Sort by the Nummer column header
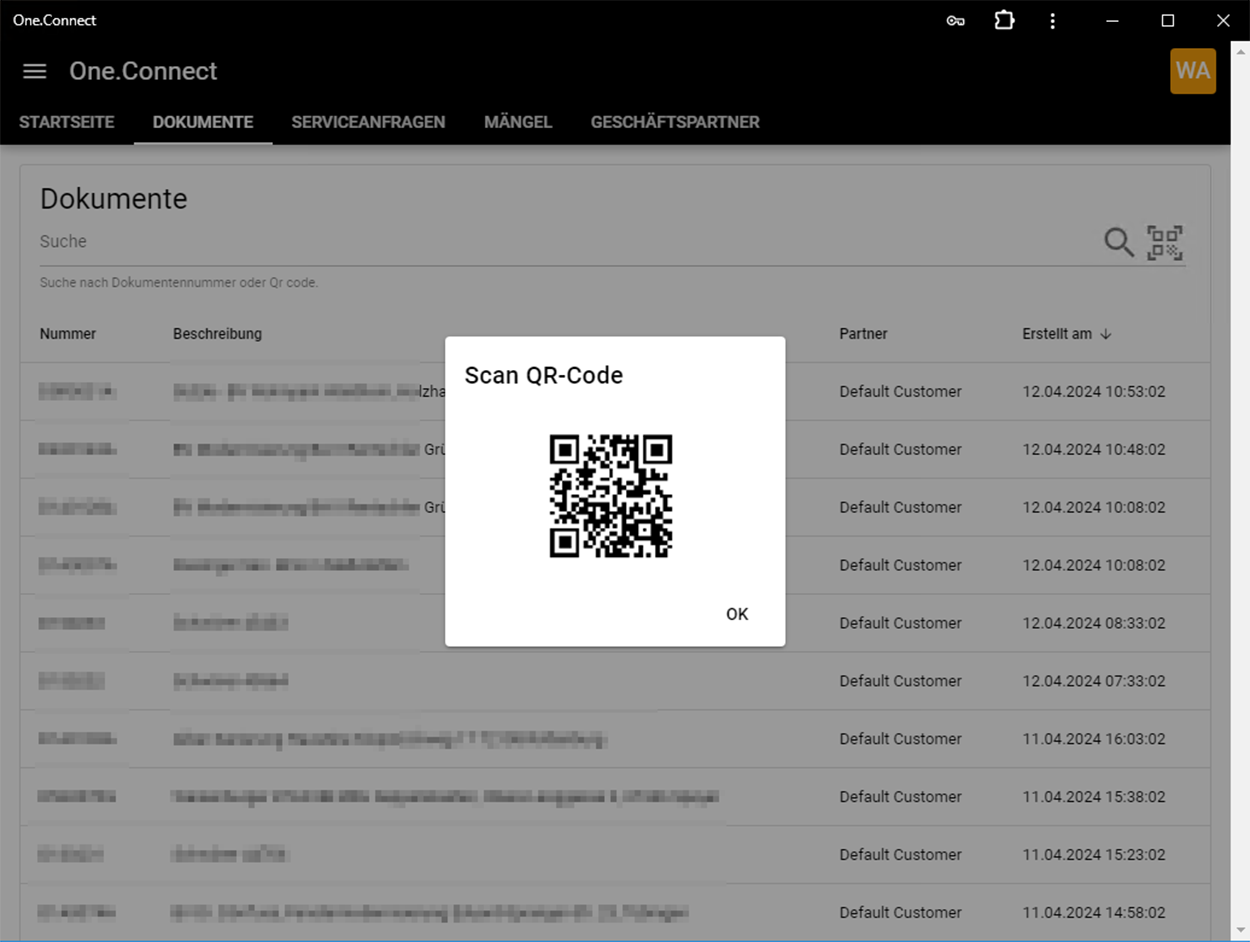Image resolution: width=1250 pixels, height=942 pixels. [68, 334]
